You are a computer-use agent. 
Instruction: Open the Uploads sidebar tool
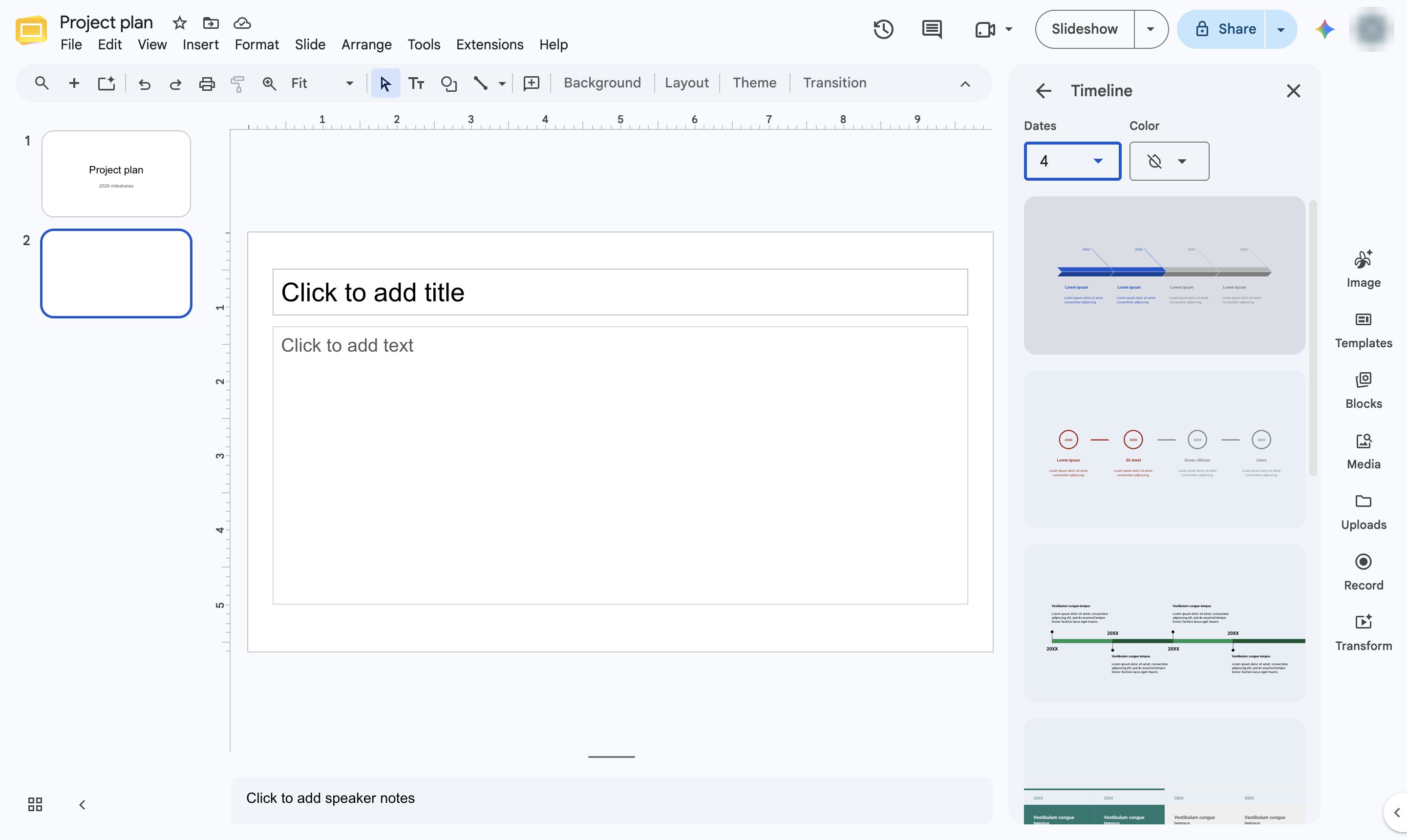[x=1363, y=512]
